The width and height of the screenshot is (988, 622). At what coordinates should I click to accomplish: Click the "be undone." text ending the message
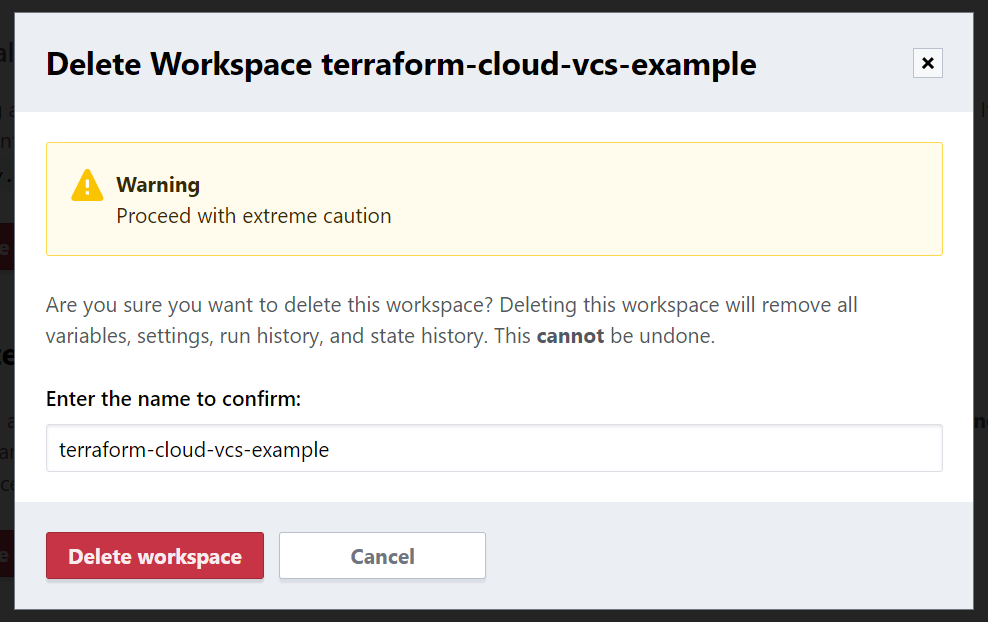[662, 336]
